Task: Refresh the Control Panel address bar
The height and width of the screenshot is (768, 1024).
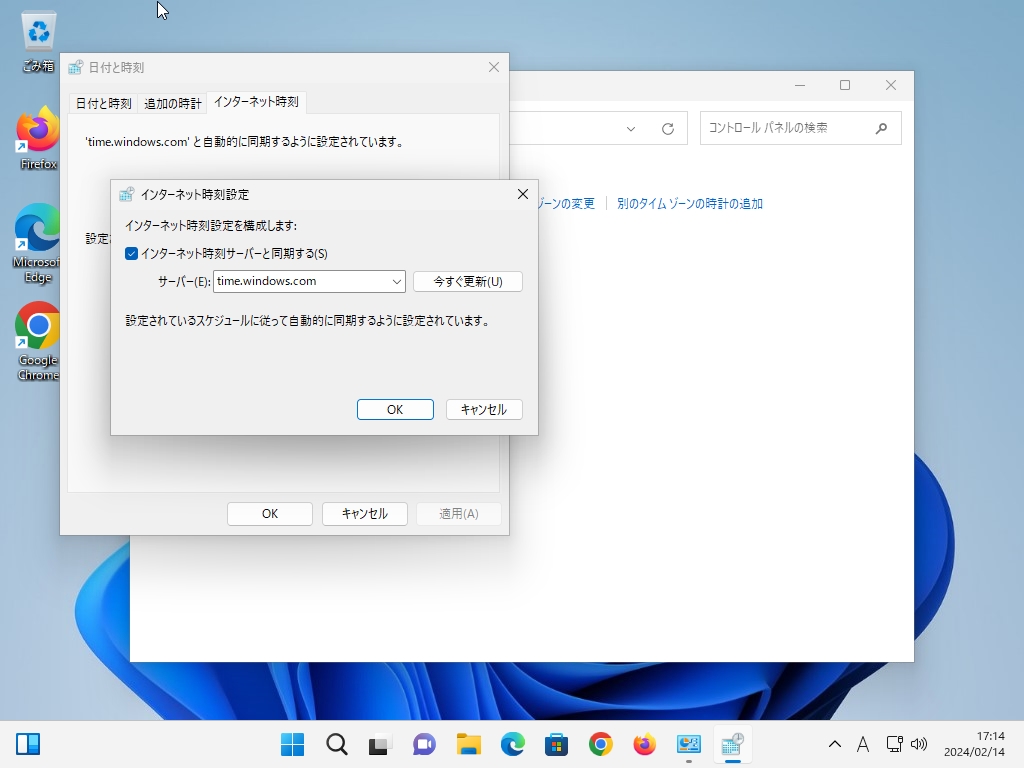Action: coord(667,129)
